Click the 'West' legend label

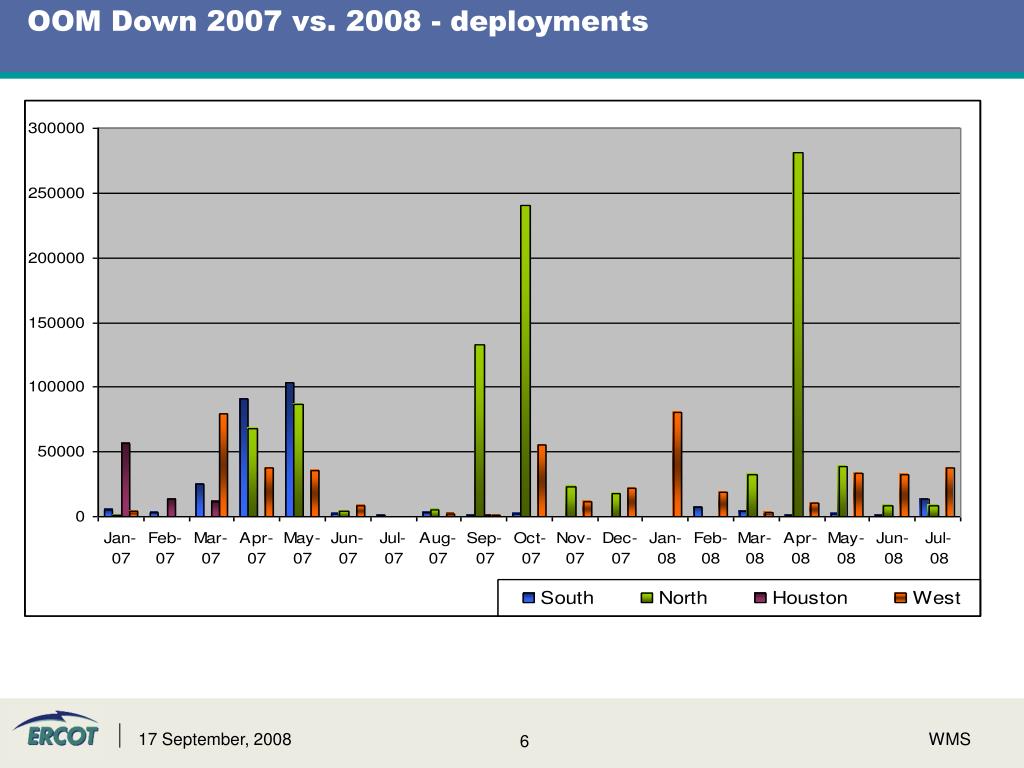pos(936,598)
